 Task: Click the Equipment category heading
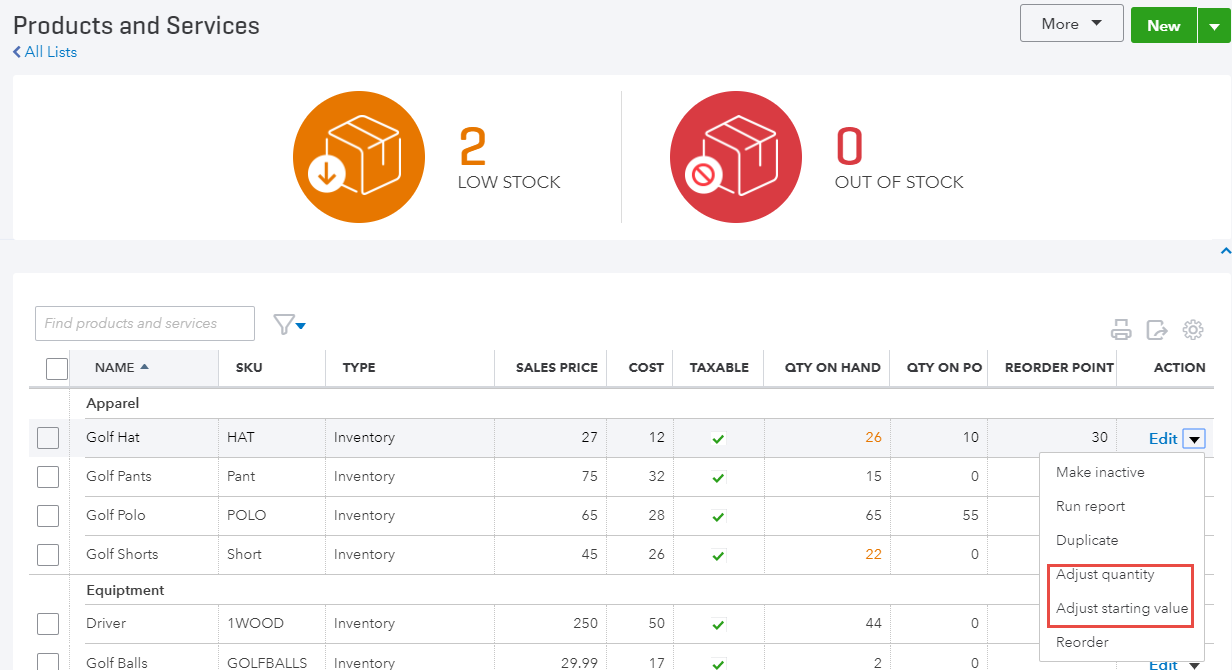[125, 590]
